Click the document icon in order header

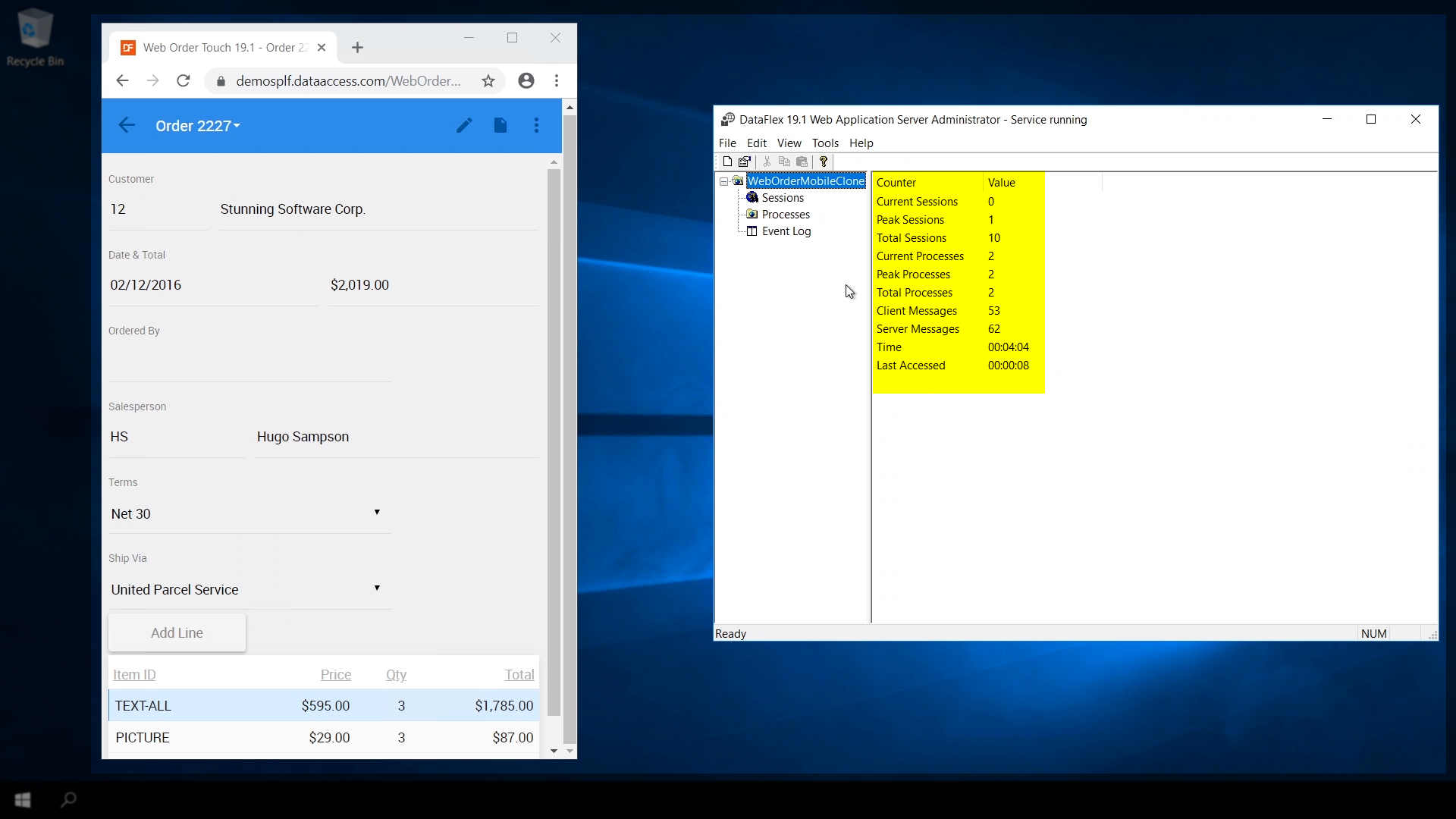tap(500, 126)
